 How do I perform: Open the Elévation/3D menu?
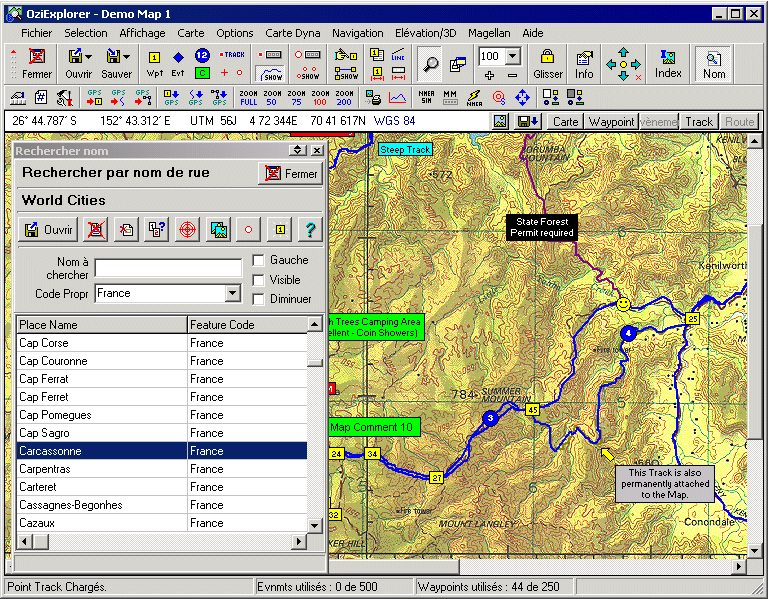(x=425, y=33)
